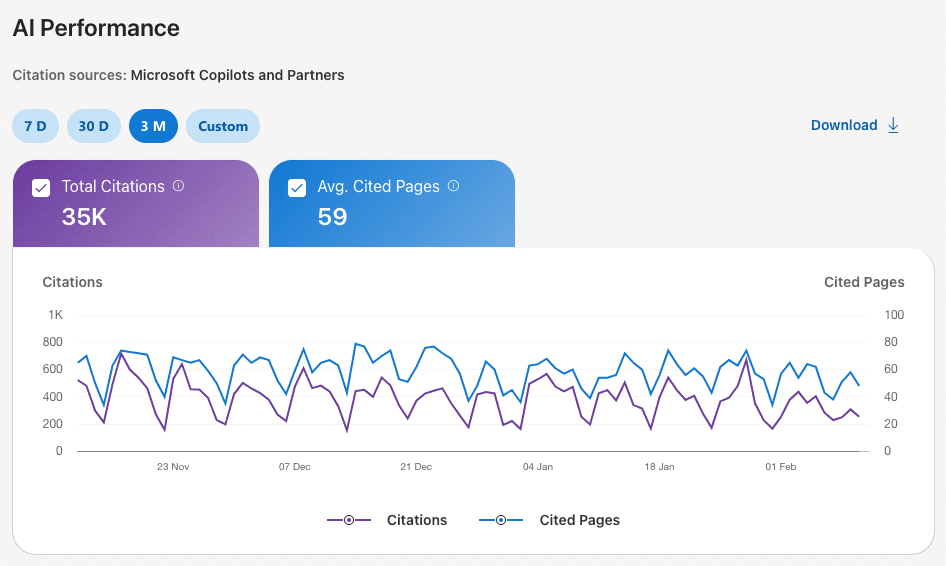Screen dimensions: 946x566
Task: Switch to the 30 D range
Action: click(94, 126)
